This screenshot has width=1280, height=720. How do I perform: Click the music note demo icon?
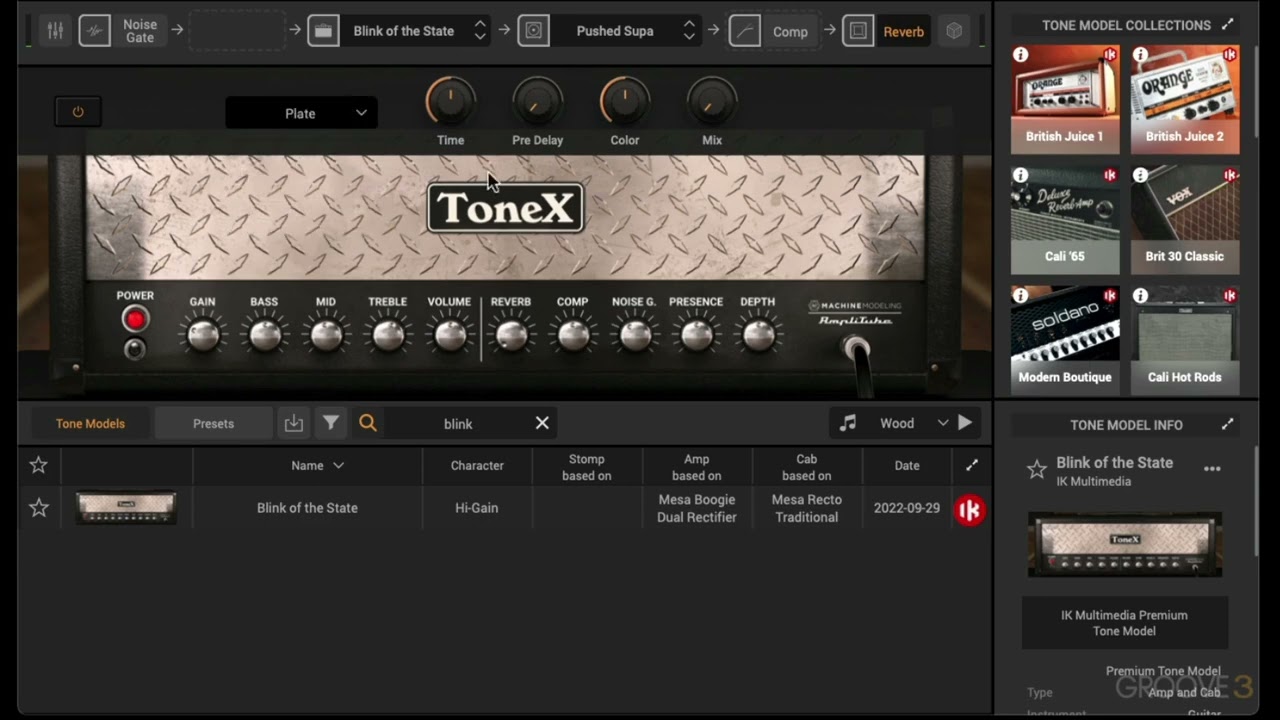click(x=848, y=423)
